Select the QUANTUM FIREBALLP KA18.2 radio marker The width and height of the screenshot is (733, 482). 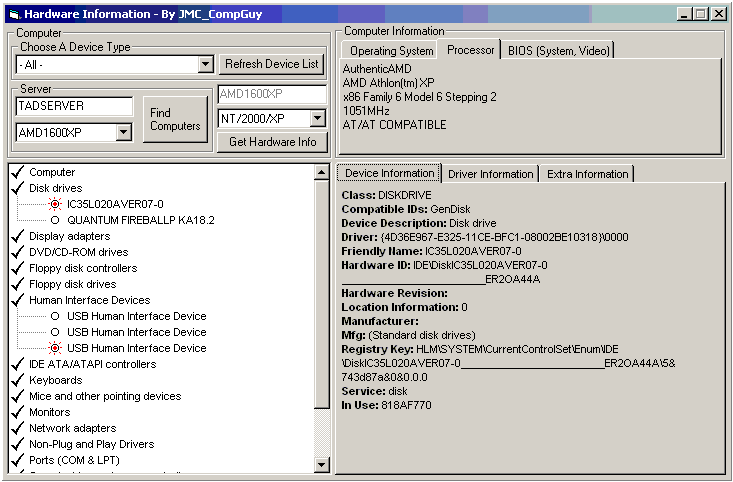55,220
